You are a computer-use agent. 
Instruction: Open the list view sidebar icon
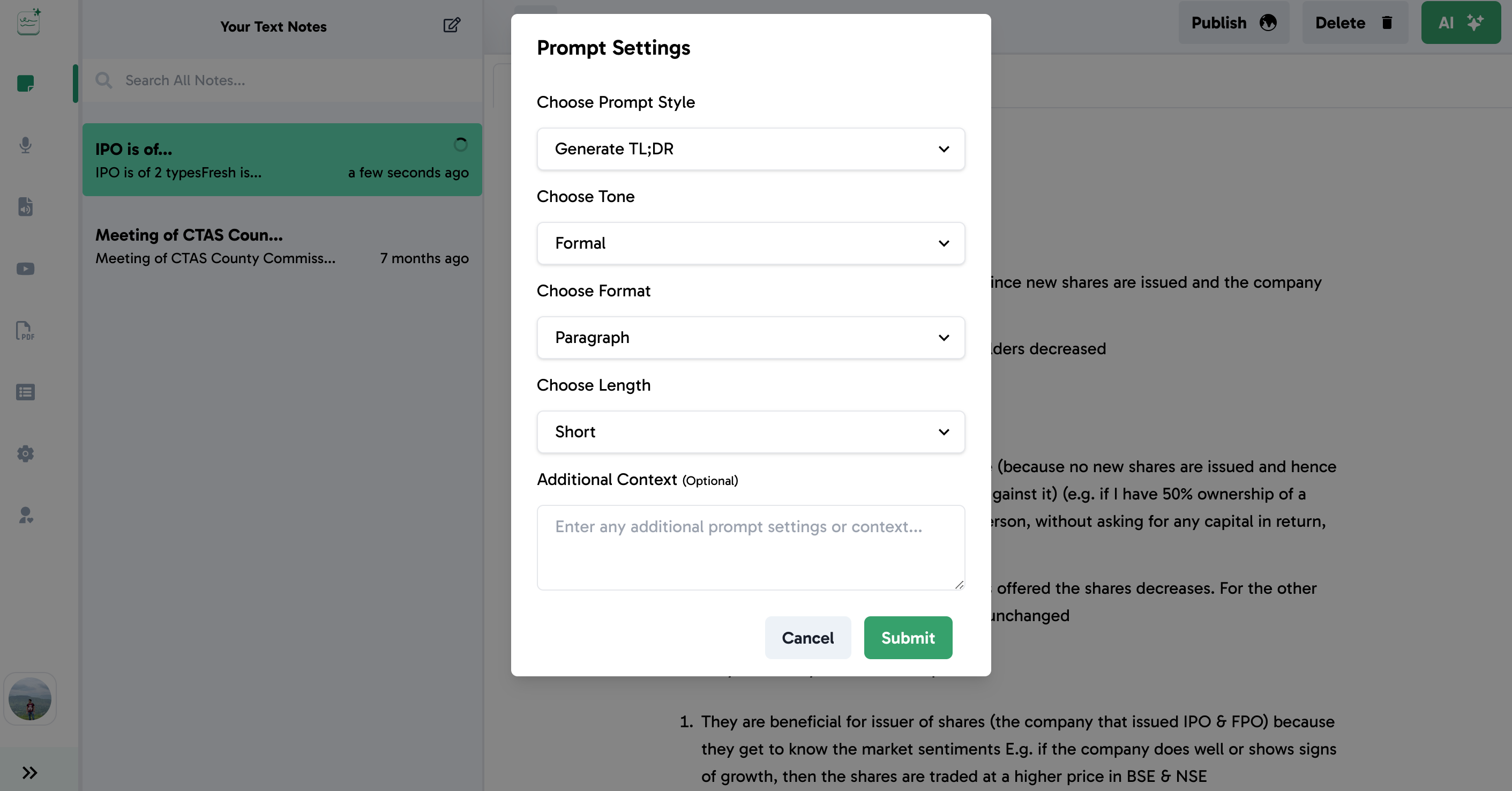pos(25,392)
